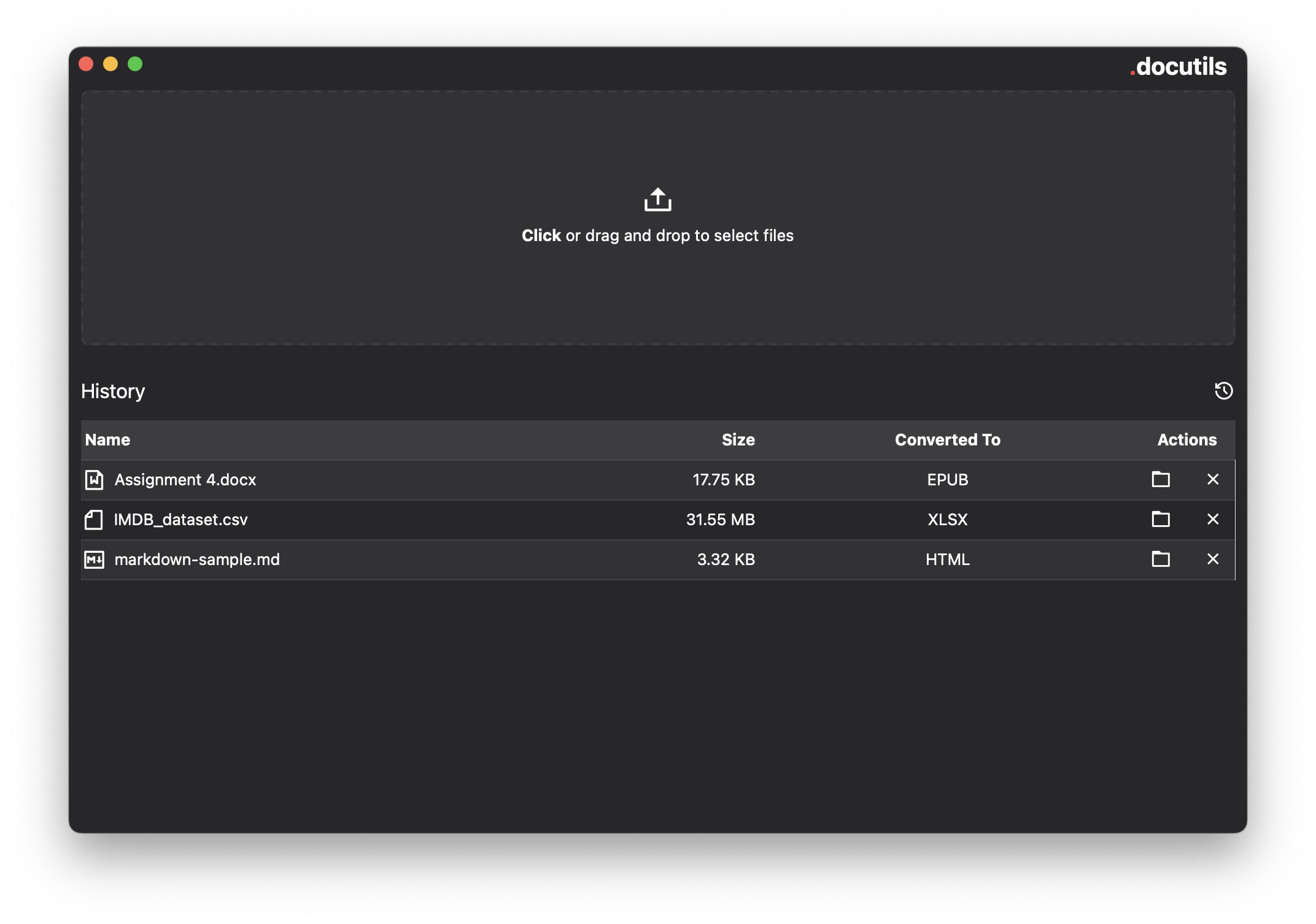Click the History section heading
This screenshot has width=1316, height=924.
click(113, 391)
